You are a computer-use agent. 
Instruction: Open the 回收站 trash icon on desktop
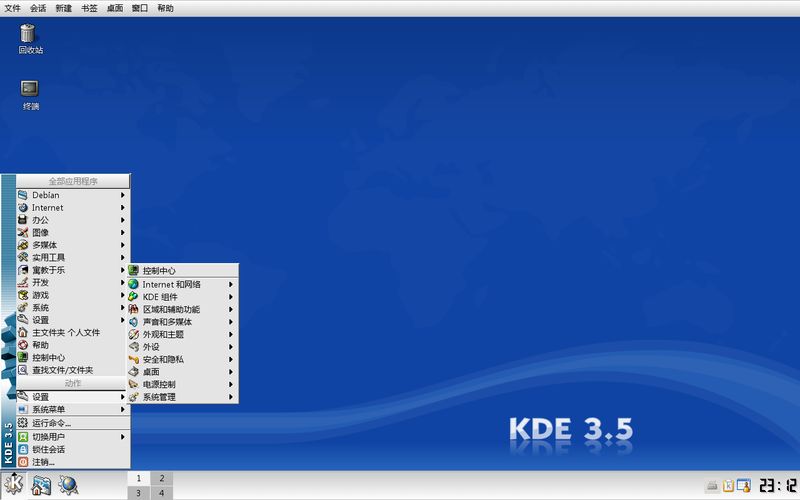[x=30, y=37]
